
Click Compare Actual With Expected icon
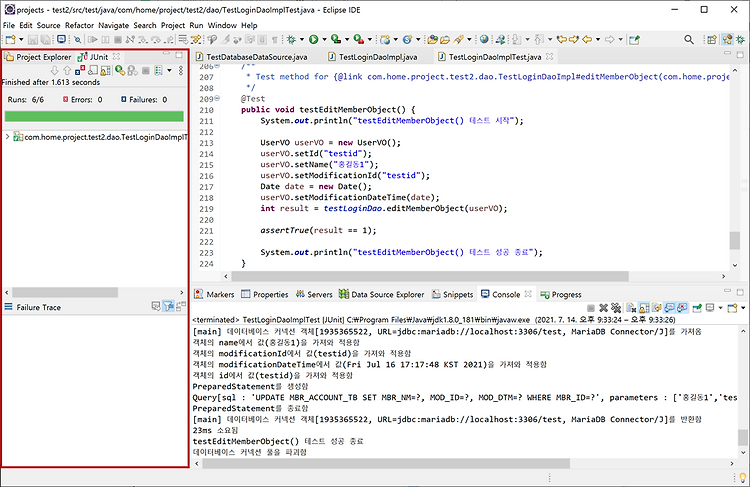pyautogui.click(x=181, y=306)
